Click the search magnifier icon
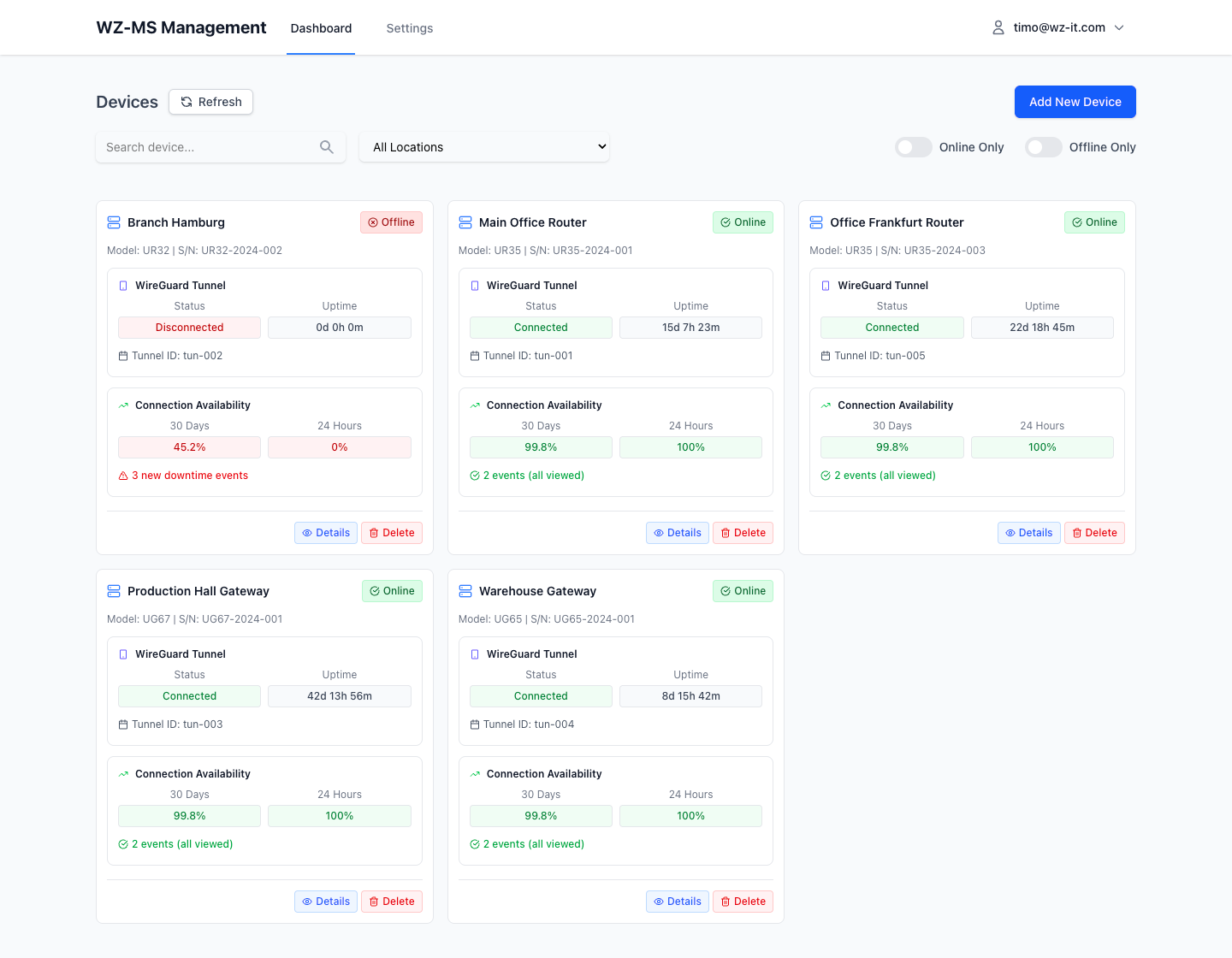This screenshot has width=1232, height=958. point(326,147)
